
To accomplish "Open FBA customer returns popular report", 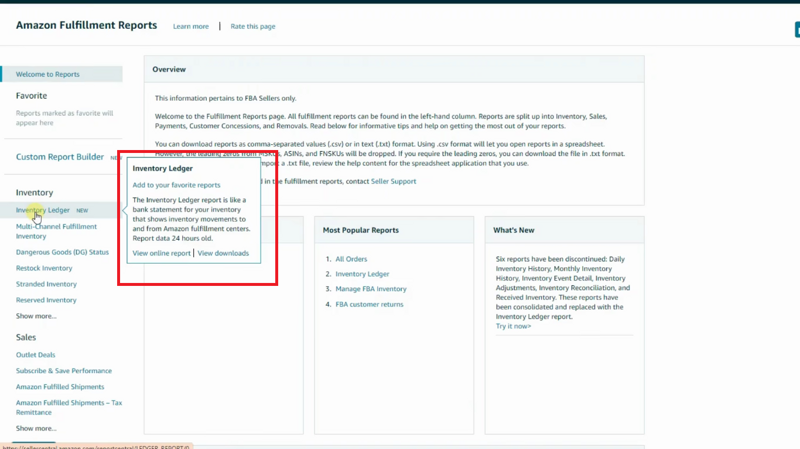I will pos(369,304).
